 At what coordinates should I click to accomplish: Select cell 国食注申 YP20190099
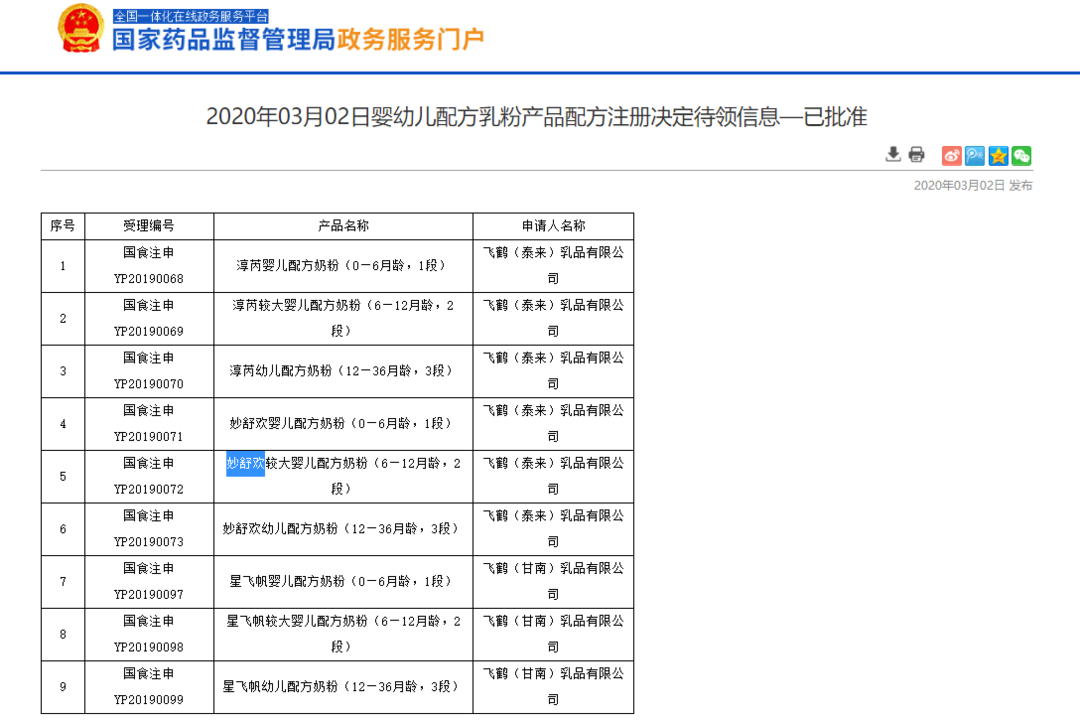(149, 686)
